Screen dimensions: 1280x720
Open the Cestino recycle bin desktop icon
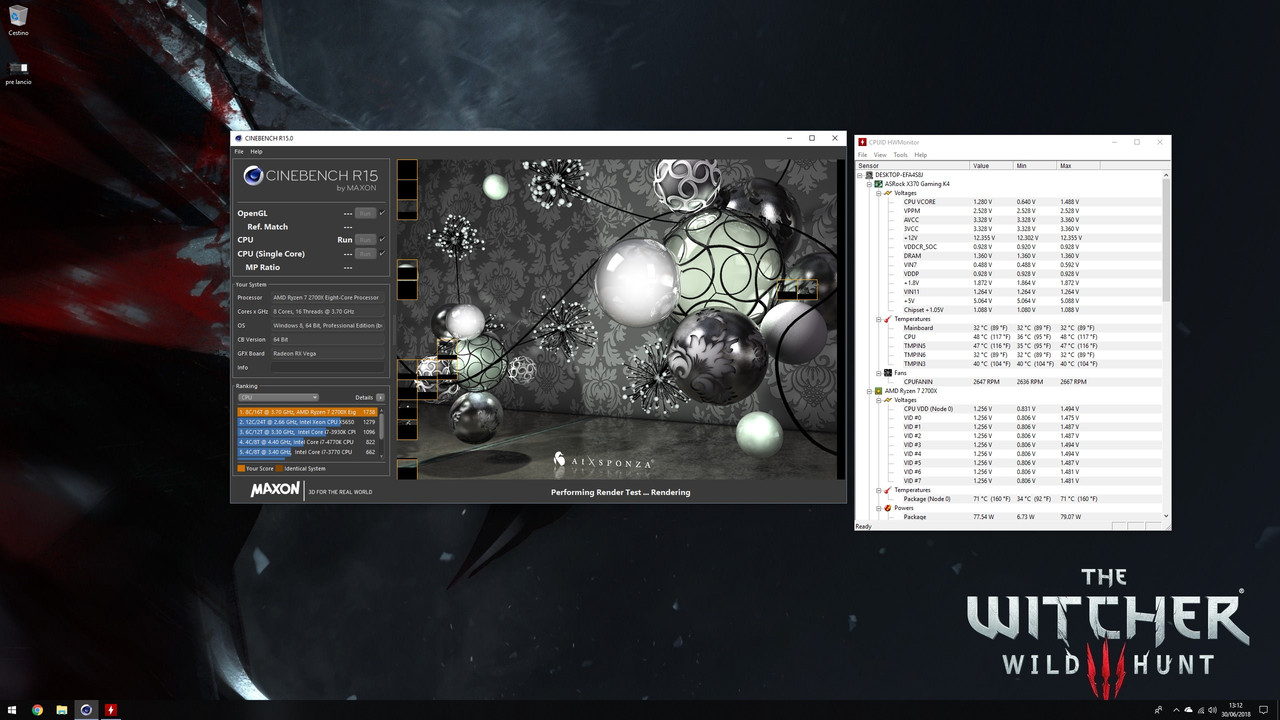click(x=18, y=20)
